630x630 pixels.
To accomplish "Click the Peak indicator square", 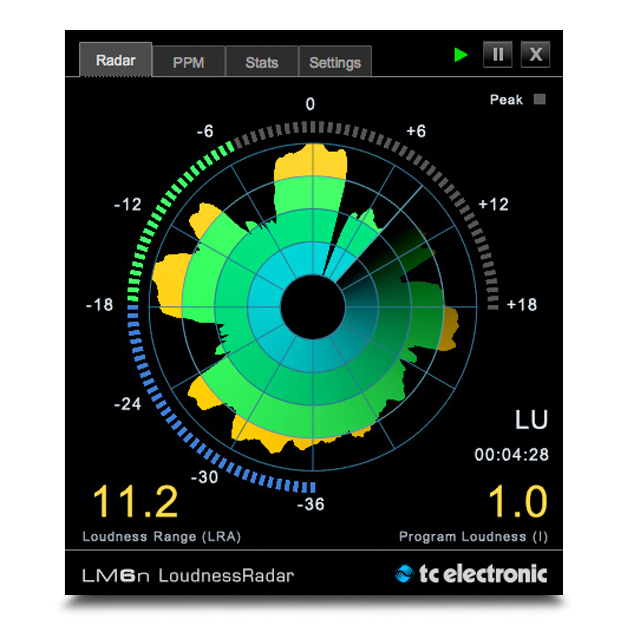I will (540, 100).
